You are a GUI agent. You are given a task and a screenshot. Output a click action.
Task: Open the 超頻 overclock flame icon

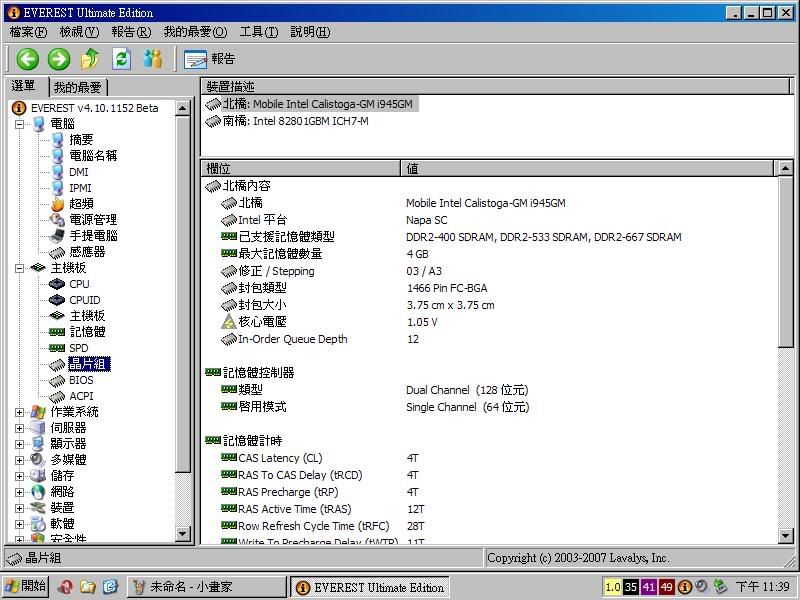click(x=58, y=204)
